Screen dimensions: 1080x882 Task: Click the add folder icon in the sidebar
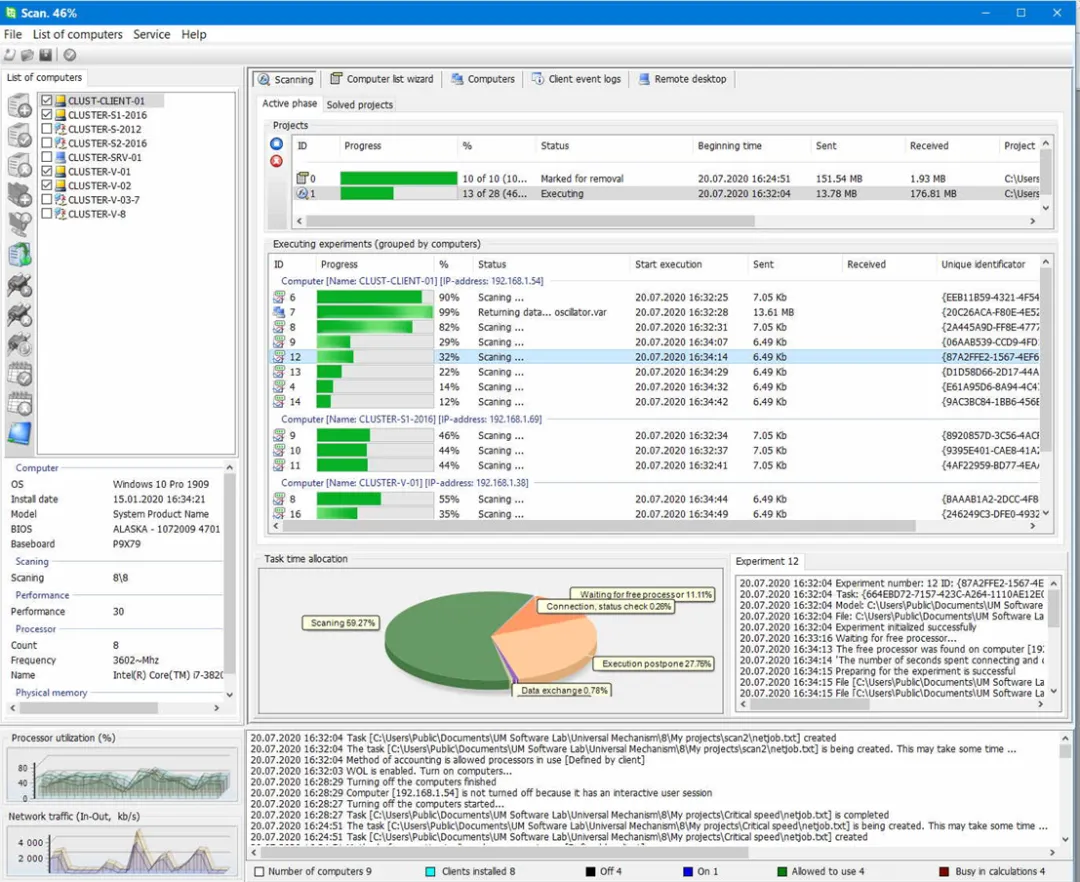[x=19, y=194]
